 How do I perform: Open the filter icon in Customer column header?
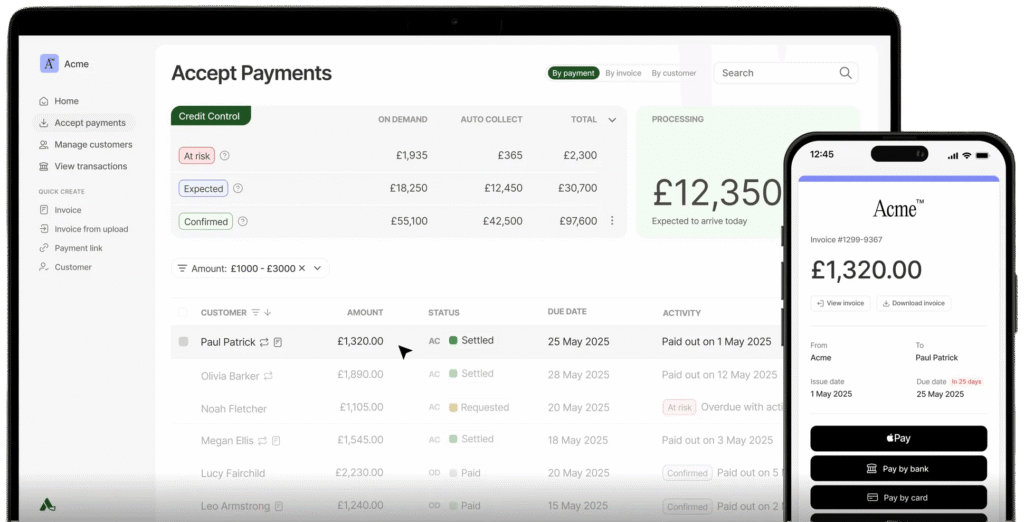pyautogui.click(x=256, y=313)
